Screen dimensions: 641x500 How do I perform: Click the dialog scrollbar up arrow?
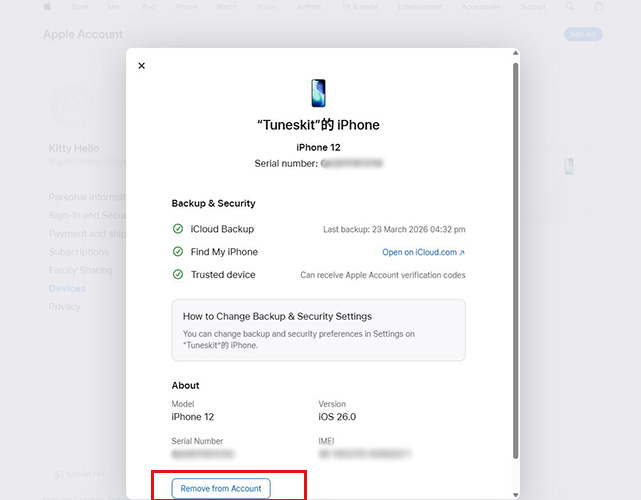click(x=516, y=53)
